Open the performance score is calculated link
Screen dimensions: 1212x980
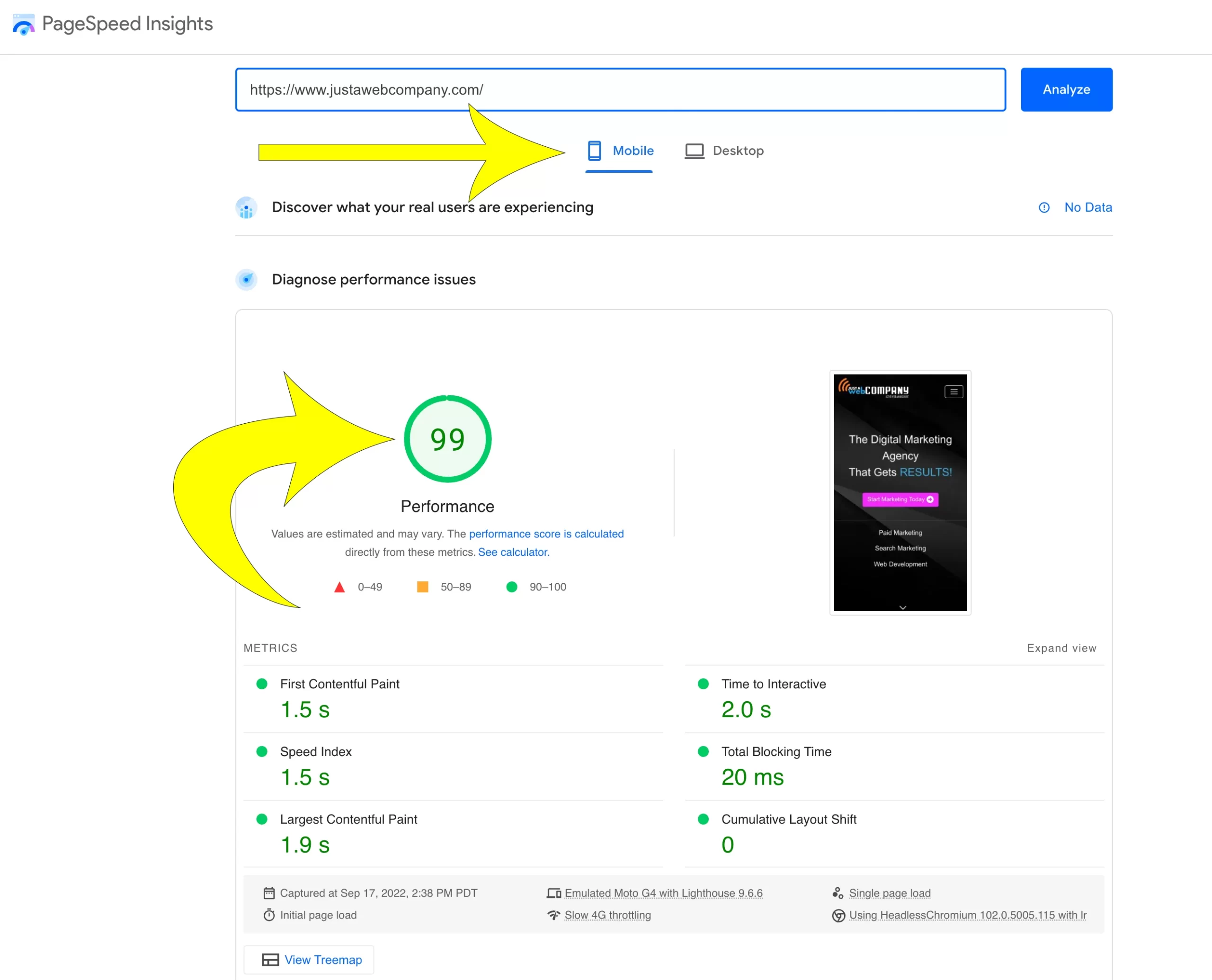(546, 534)
